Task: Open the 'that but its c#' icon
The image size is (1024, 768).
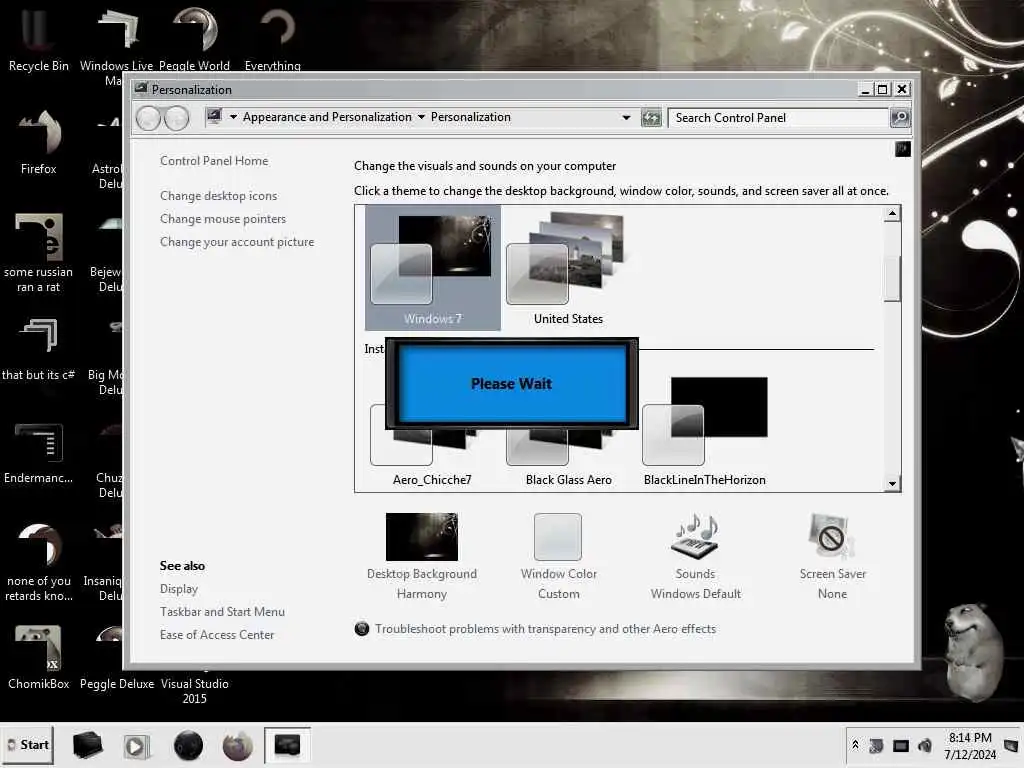Action: pyautogui.click(x=39, y=348)
